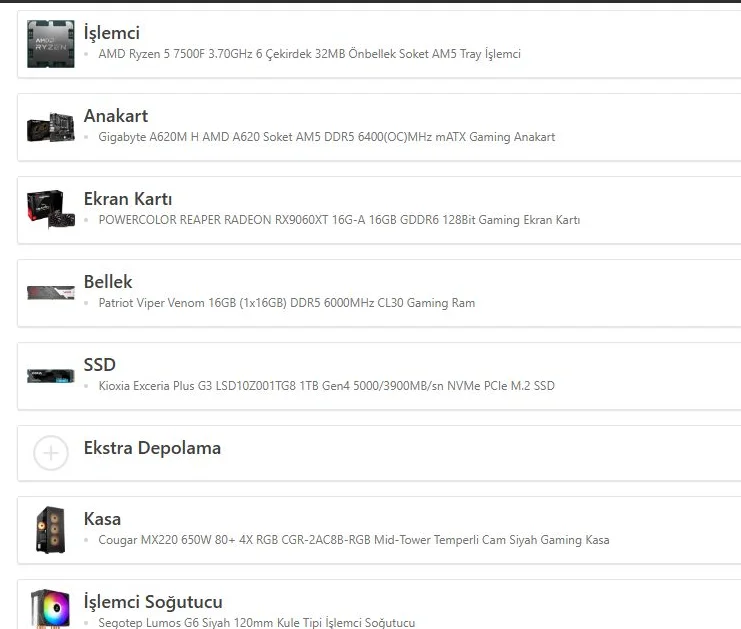
Task: Click the Ekstra Depolama heading
Action: pyautogui.click(x=152, y=448)
